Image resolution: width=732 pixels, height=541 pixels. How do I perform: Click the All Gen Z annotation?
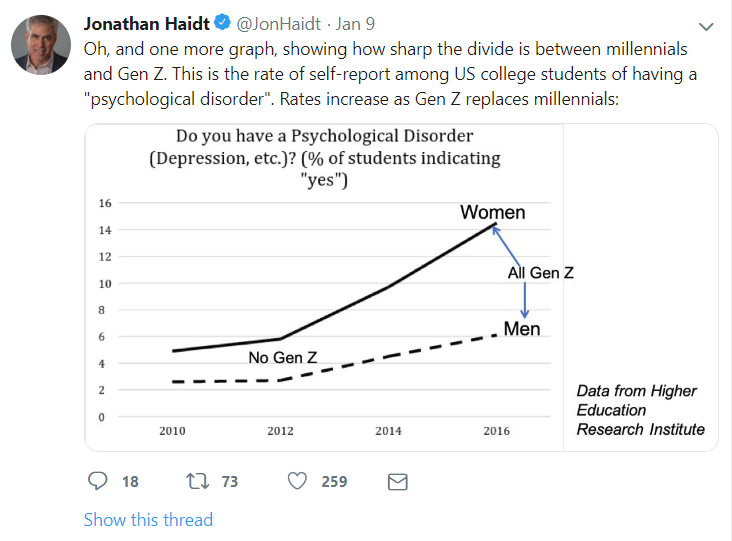coord(540,272)
